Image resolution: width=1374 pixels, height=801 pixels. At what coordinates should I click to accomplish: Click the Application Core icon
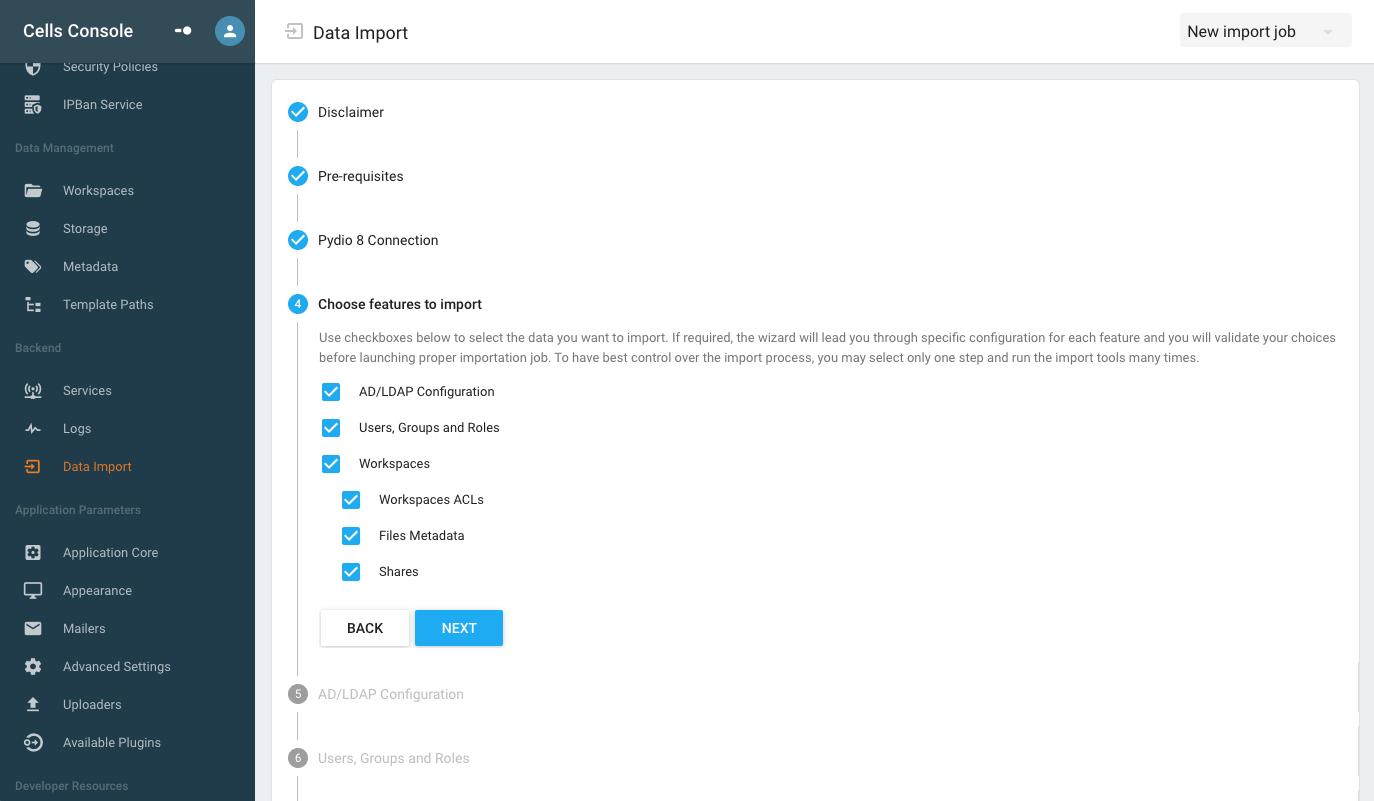[x=33, y=553]
